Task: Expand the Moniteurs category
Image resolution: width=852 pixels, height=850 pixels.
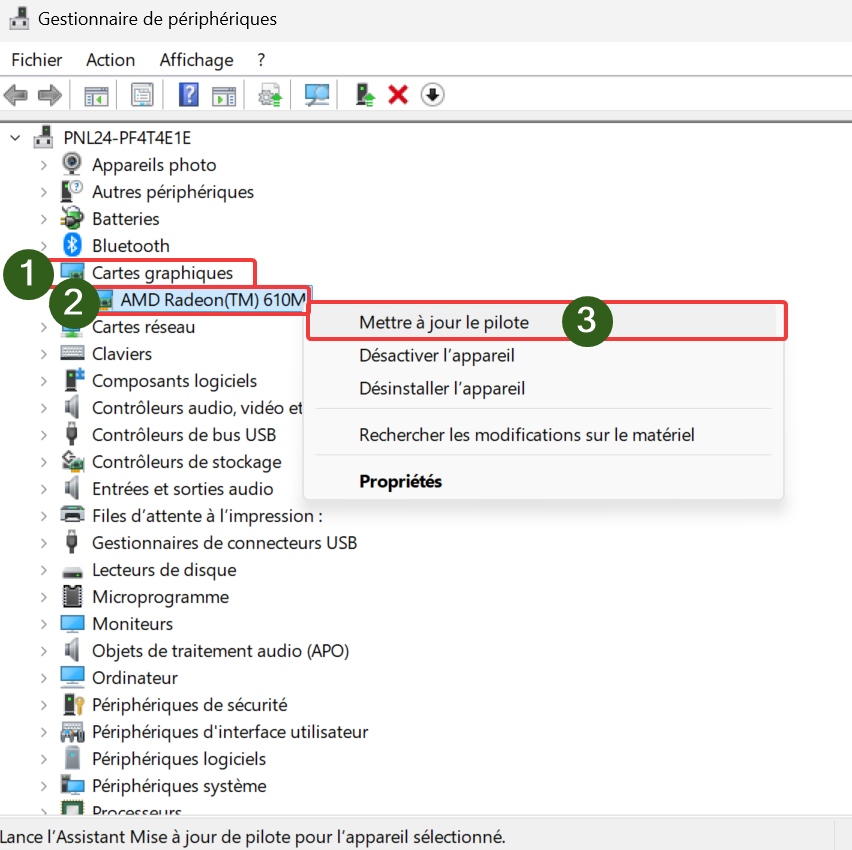Action: pyautogui.click(x=43, y=623)
